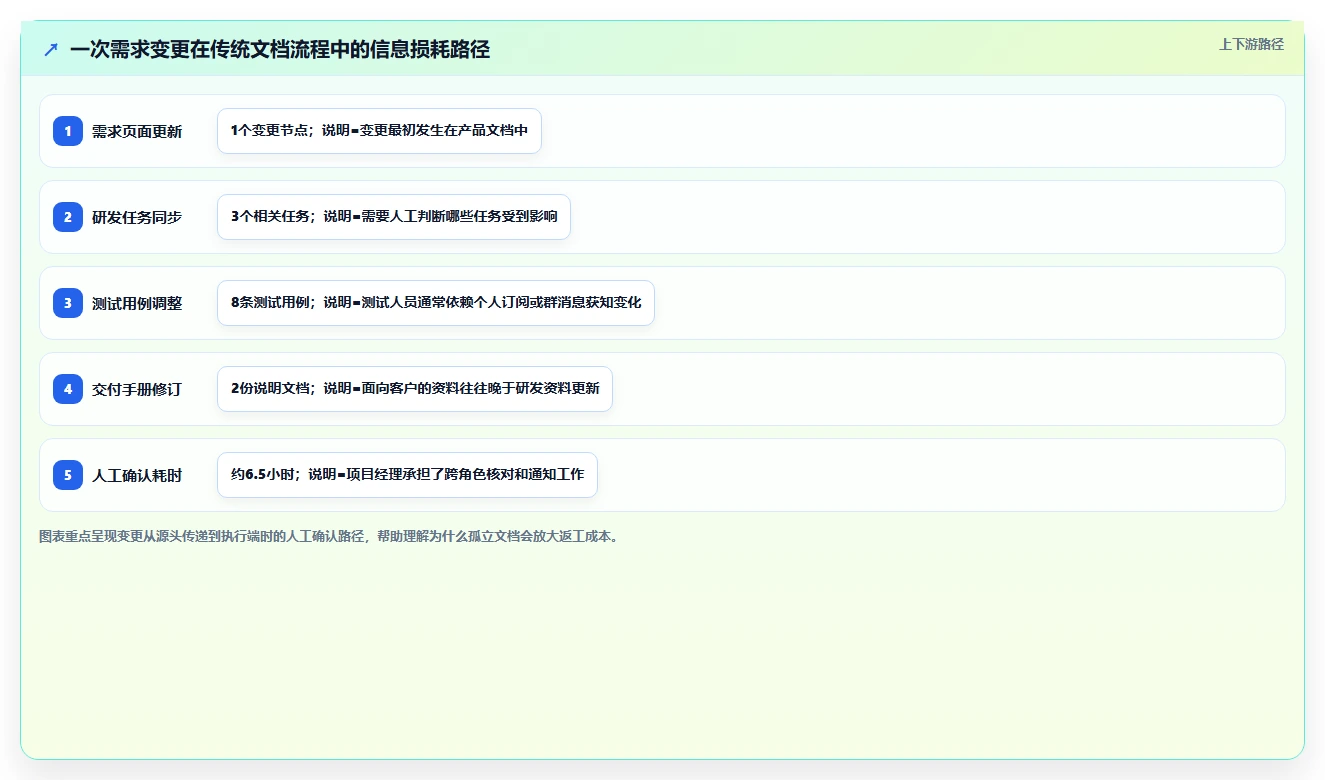Click the 2份说明文档 description box

pyautogui.click(x=415, y=389)
